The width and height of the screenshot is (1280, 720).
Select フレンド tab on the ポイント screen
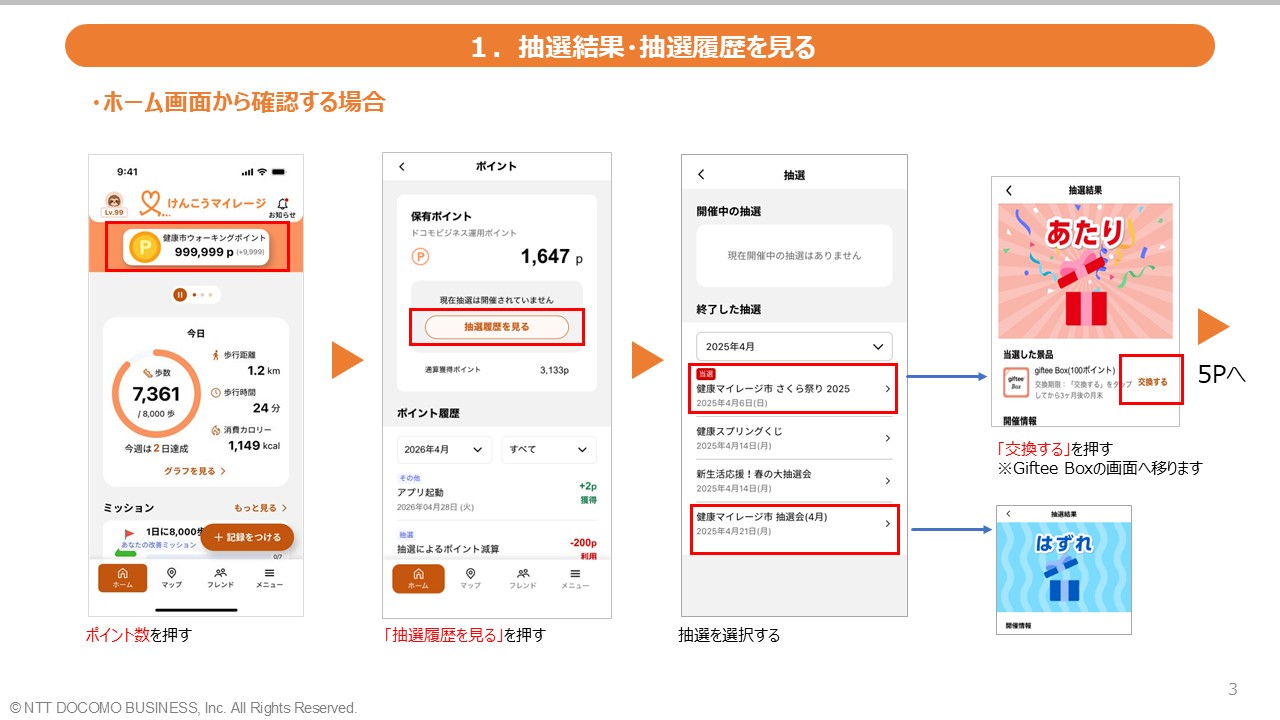tap(522, 579)
